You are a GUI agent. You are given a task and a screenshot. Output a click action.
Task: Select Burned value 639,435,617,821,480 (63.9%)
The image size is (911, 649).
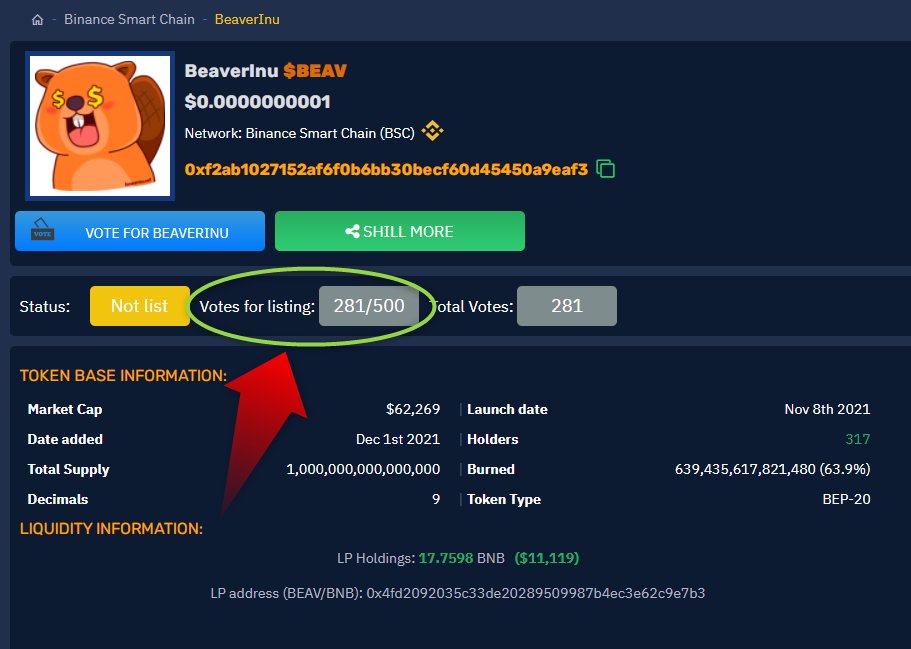tap(773, 469)
